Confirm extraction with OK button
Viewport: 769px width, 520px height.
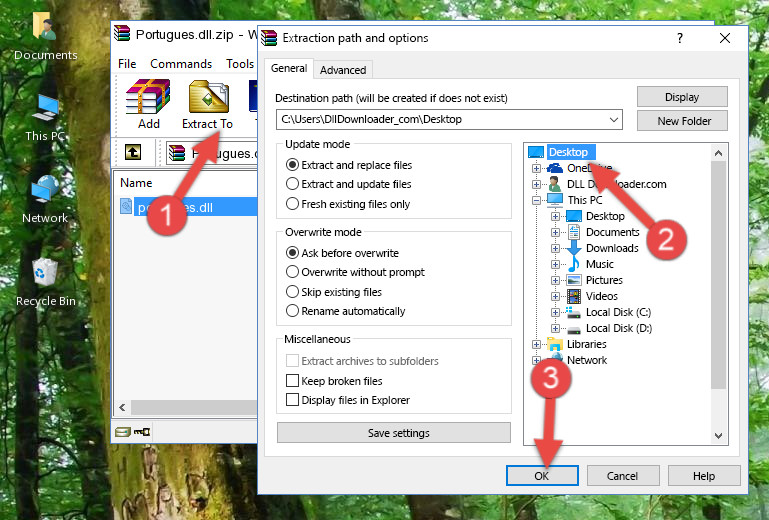[542, 476]
